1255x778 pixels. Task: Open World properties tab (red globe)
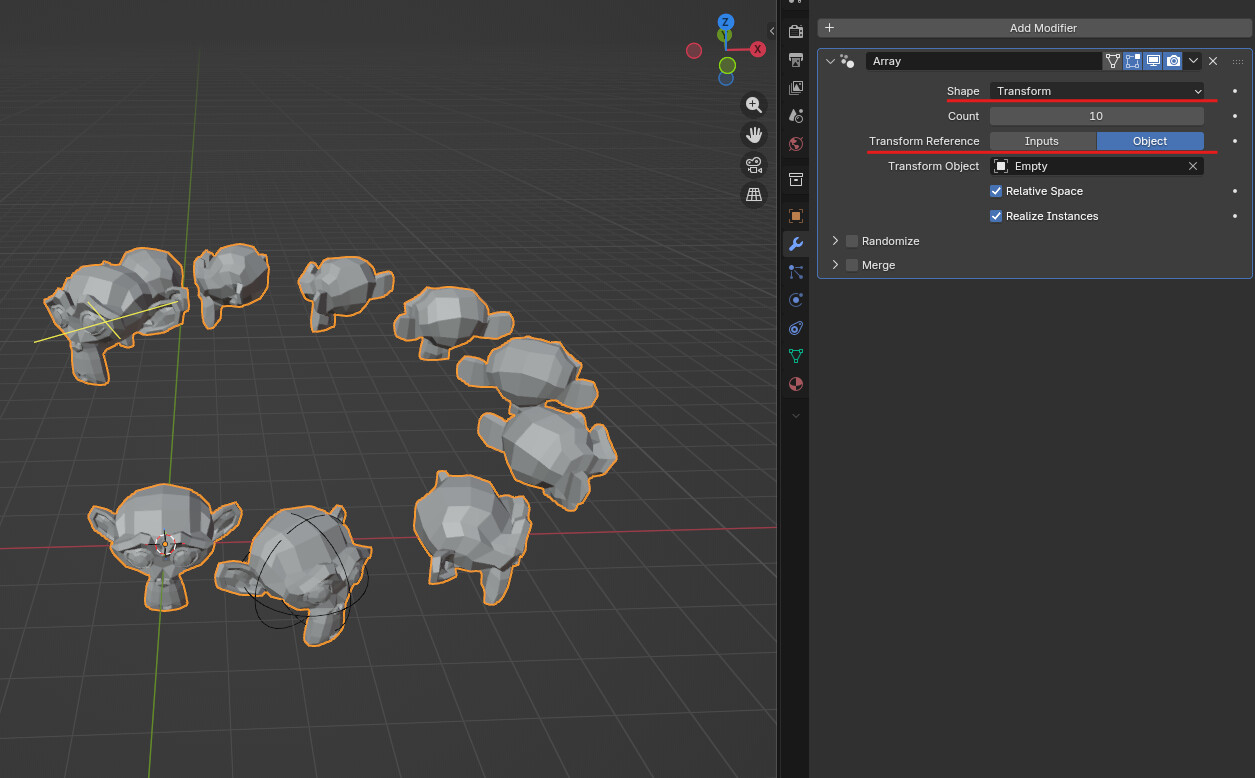coord(796,144)
